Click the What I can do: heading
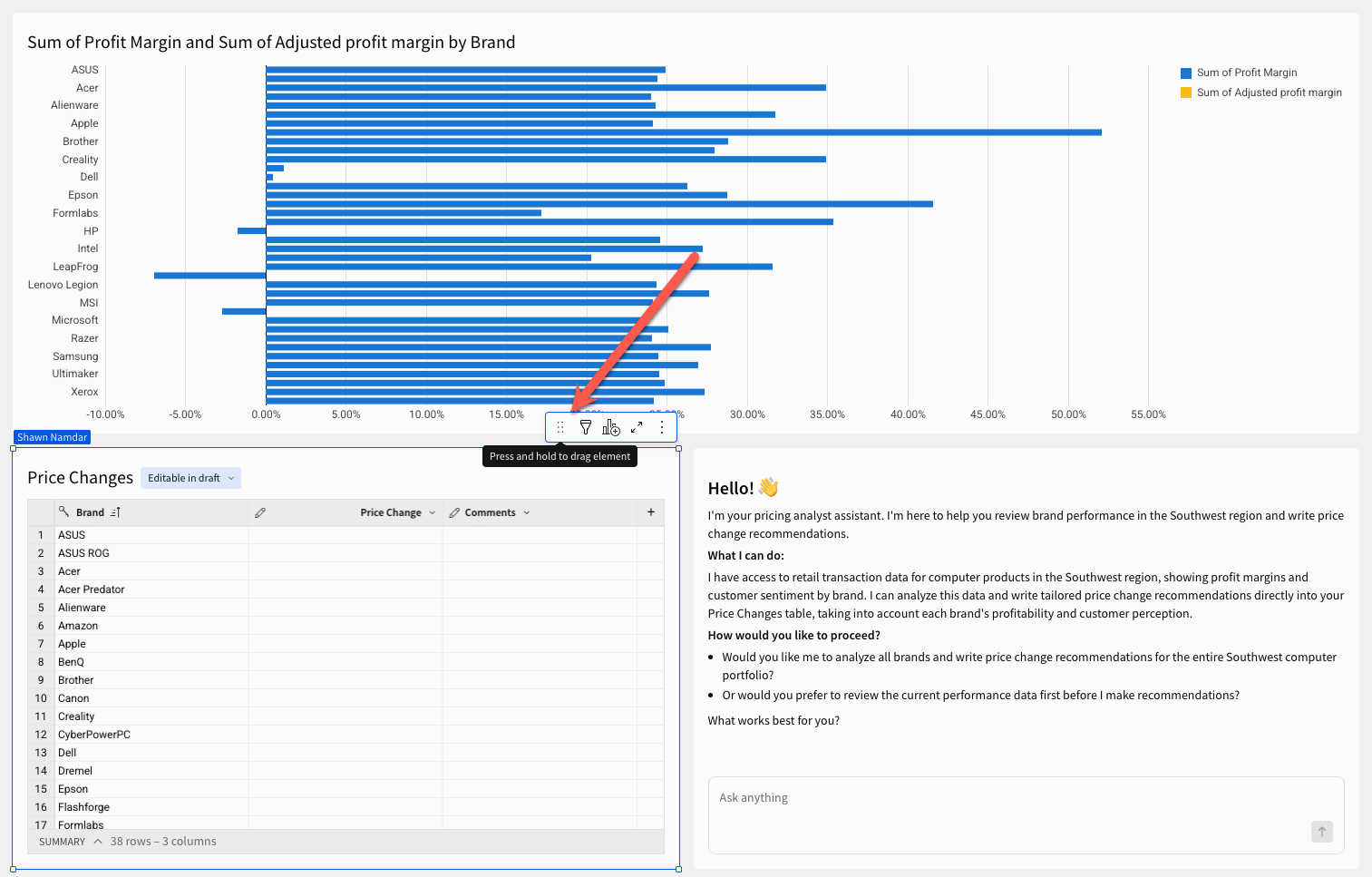This screenshot has height=877, width=1372. point(745,556)
